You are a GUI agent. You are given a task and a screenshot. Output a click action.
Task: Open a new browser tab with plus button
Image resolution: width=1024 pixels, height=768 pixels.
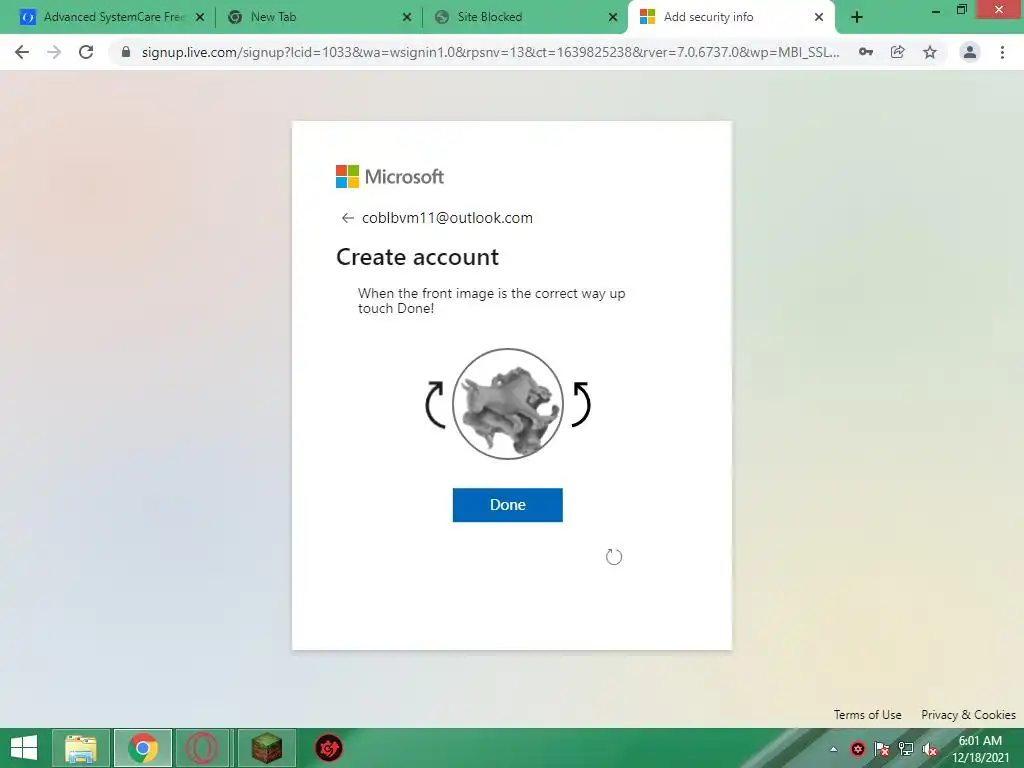(857, 17)
